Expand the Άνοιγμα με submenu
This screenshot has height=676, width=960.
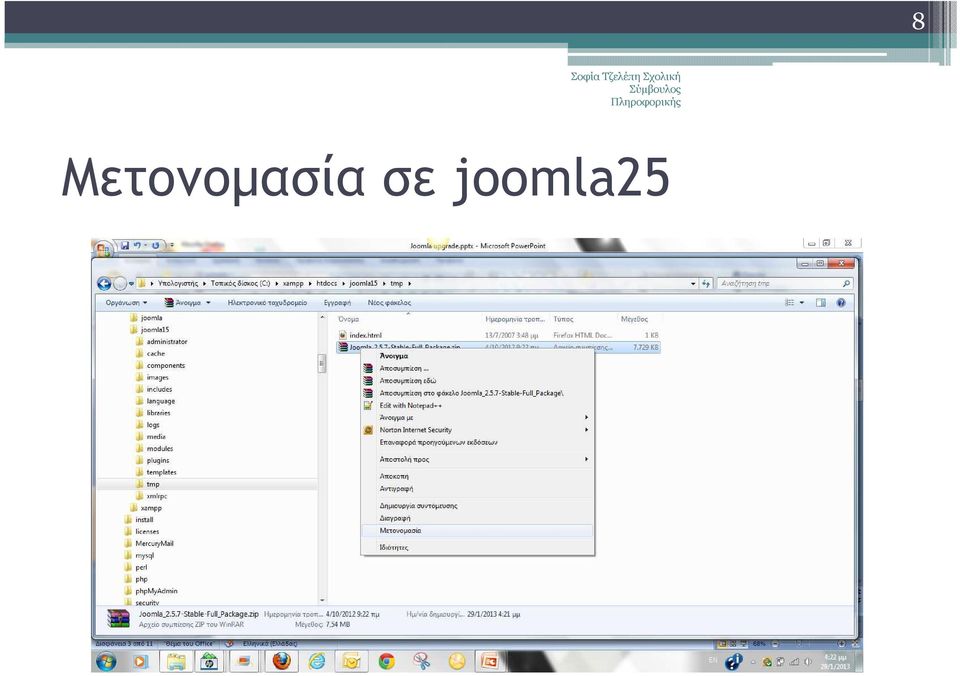pos(478,418)
